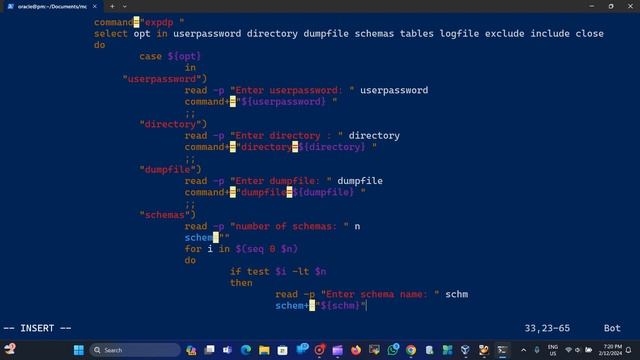Click the taskbar Search box
Screen dimensions: 640x360
(135, 350)
